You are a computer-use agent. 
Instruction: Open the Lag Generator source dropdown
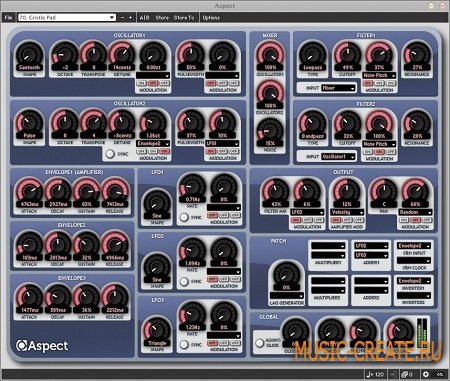(287, 296)
